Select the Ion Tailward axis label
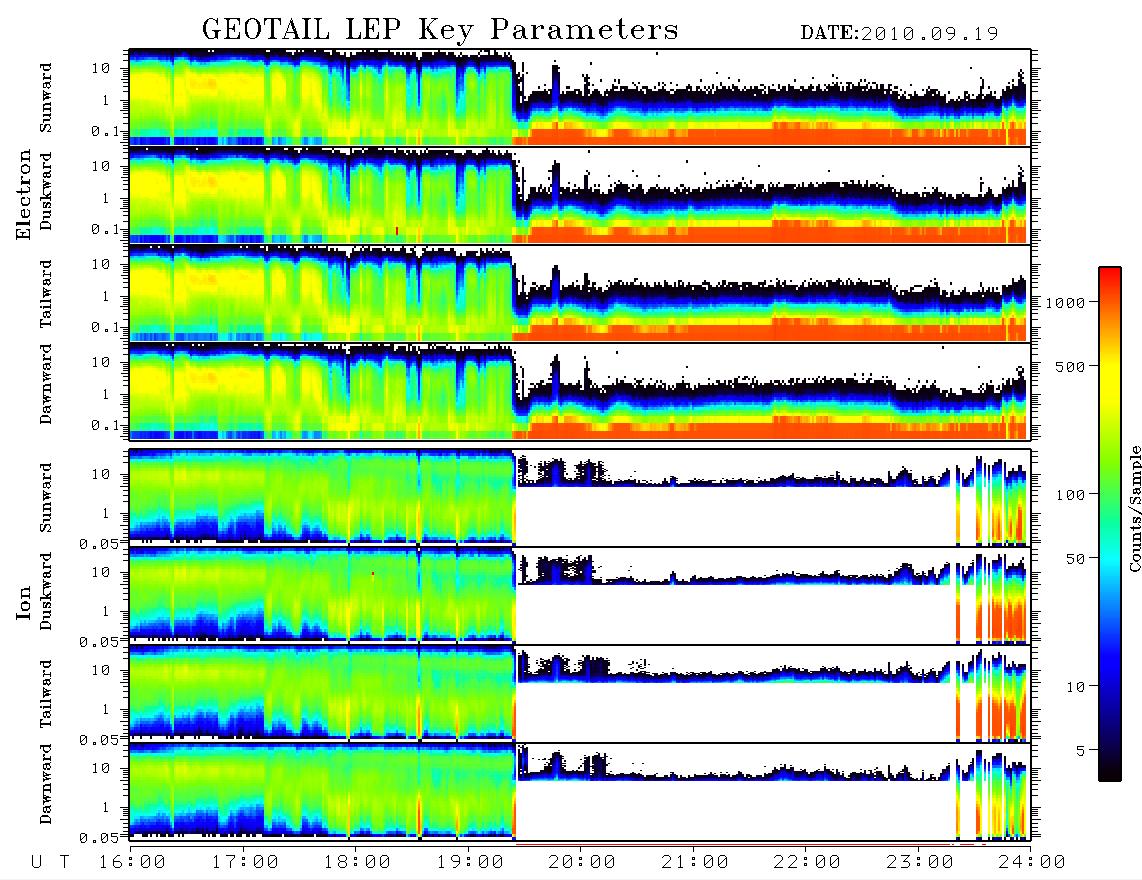This screenshot has width=1142, height=880. coord(46,694)
